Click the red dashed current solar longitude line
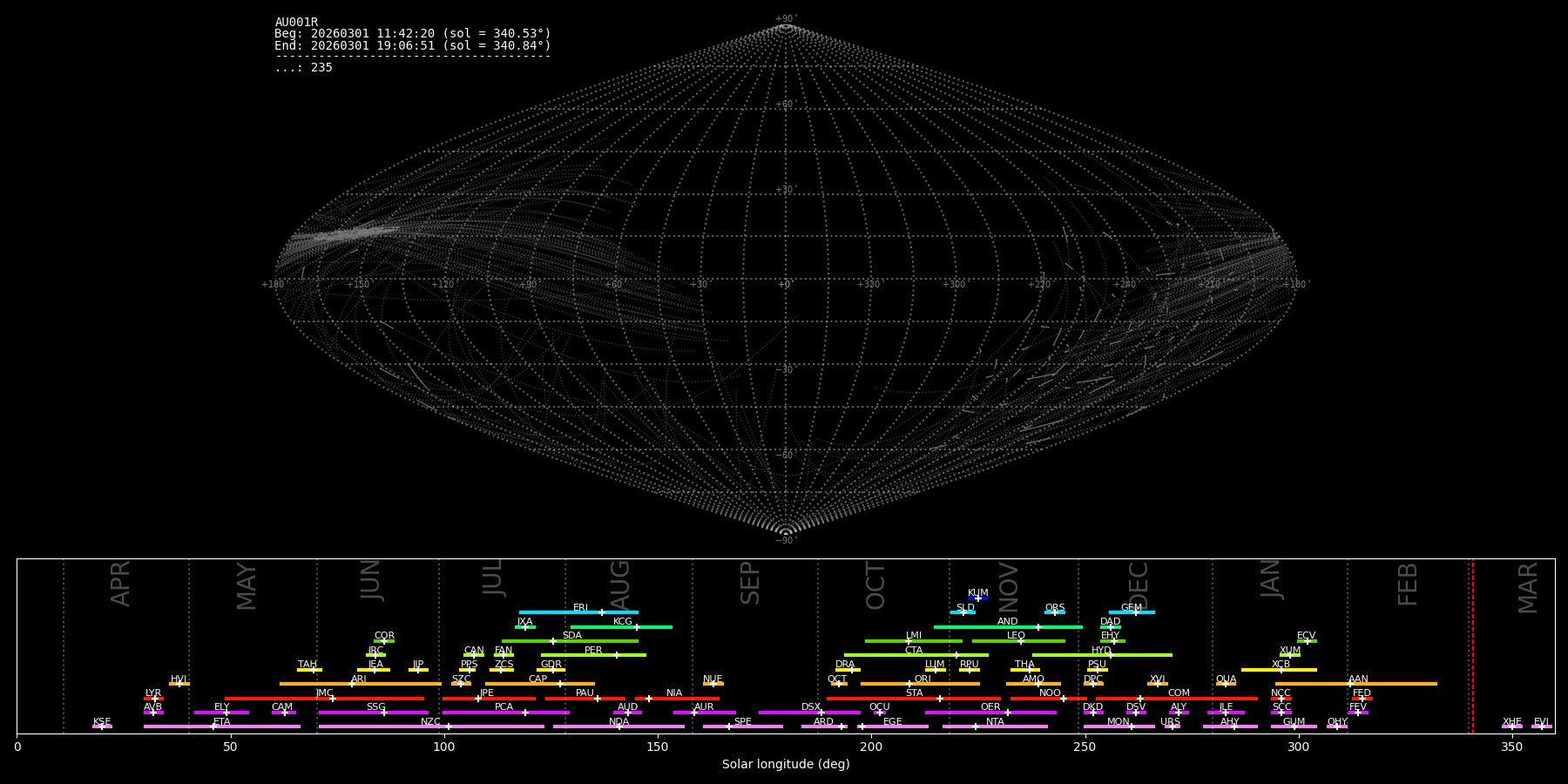 tap(1472, 645)
